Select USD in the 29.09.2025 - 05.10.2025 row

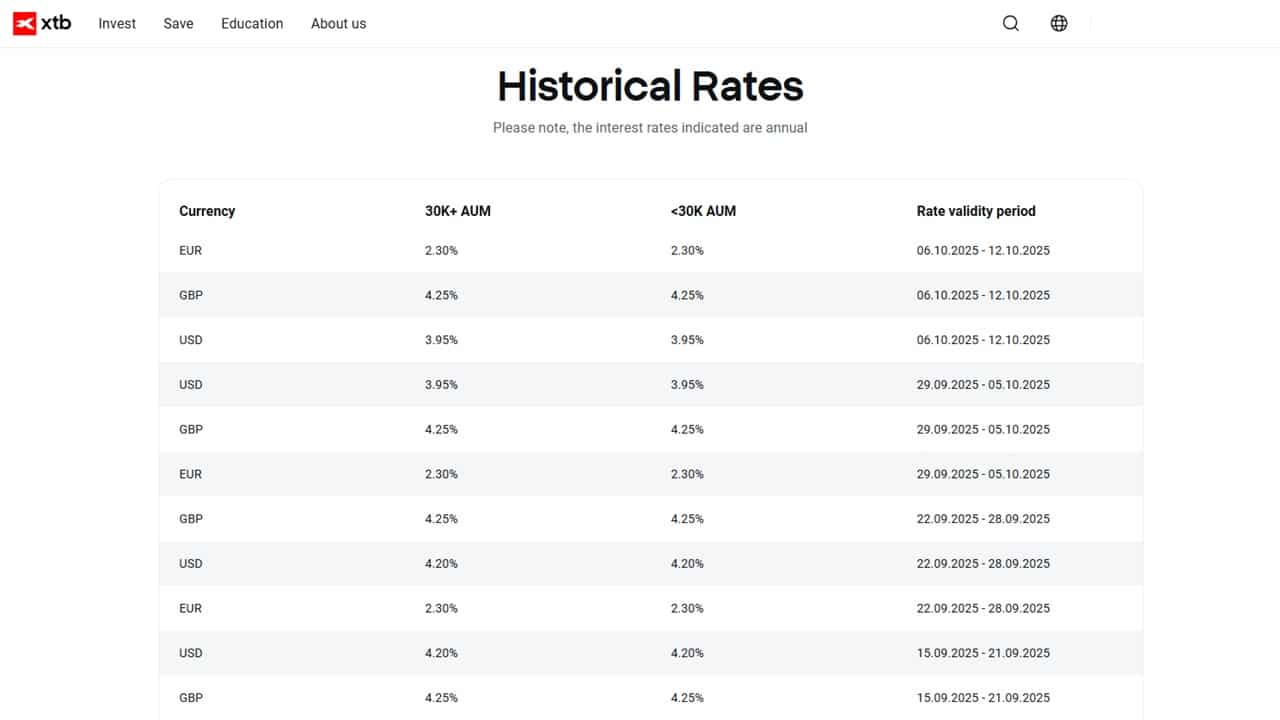(191, 384)
